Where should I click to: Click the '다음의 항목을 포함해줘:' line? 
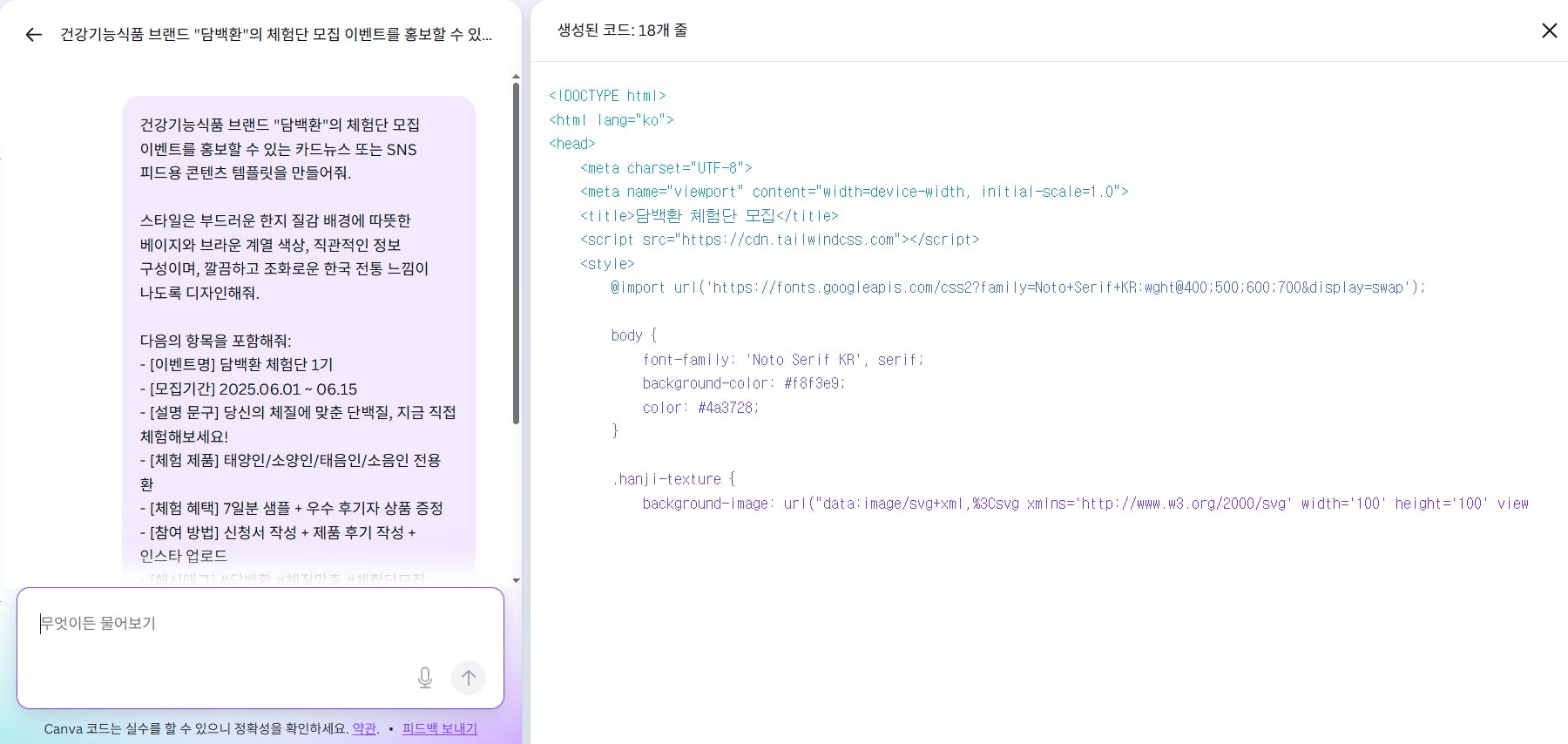[216, 341]
